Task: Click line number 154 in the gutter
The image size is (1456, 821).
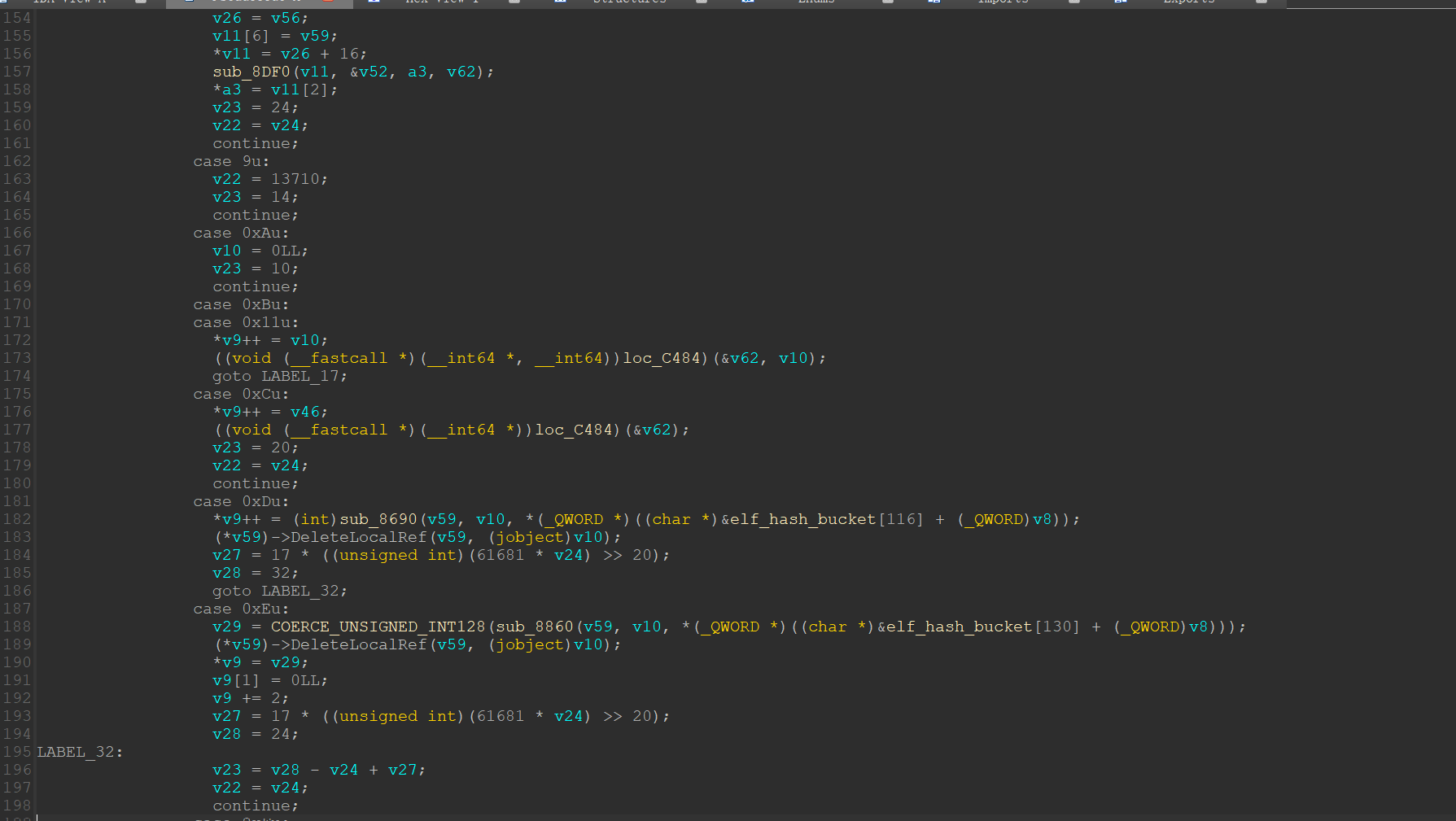Action: point(17,18)
